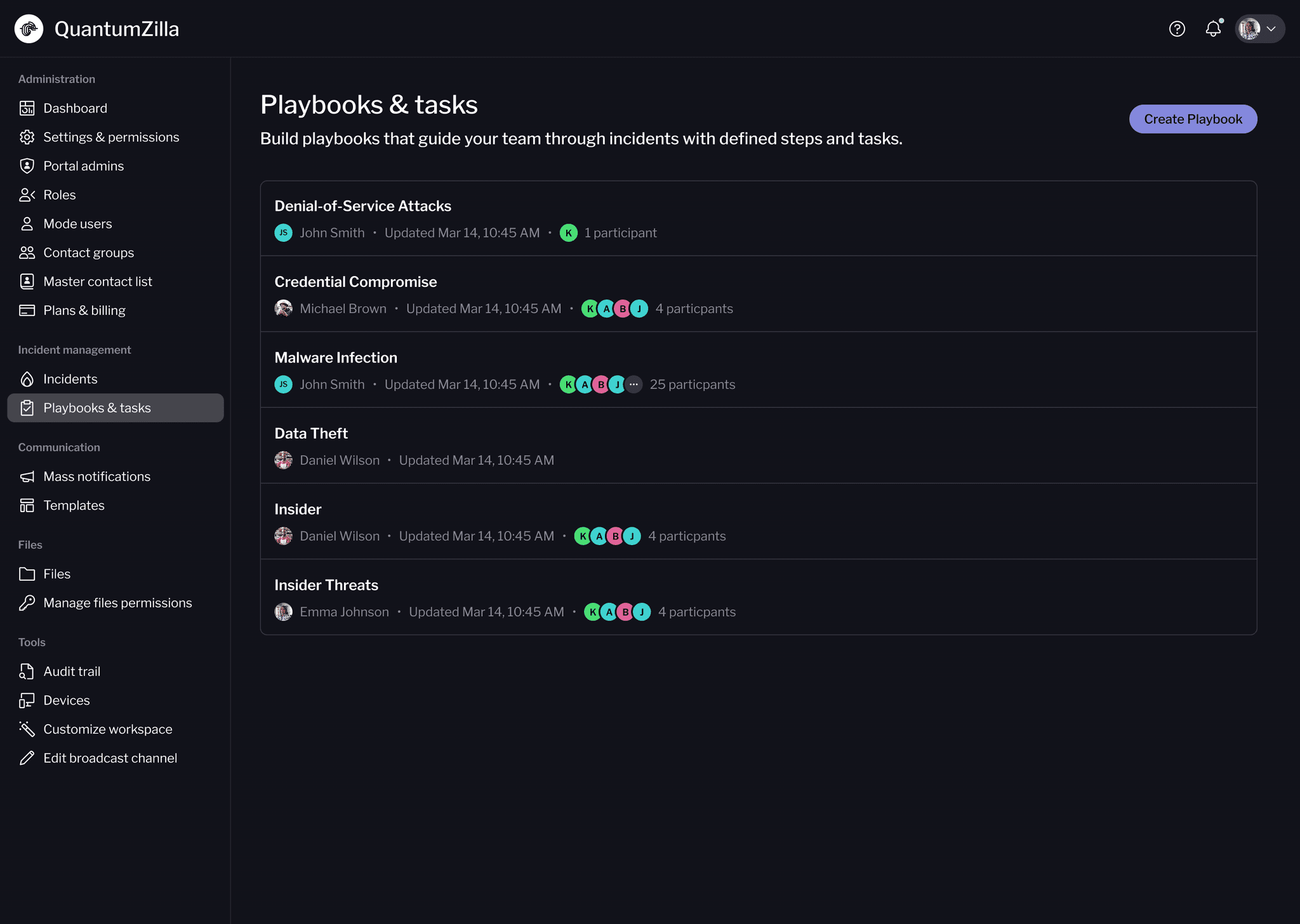
Task: Click the Dashboard sidebar icon
Action: coord(27,109)
